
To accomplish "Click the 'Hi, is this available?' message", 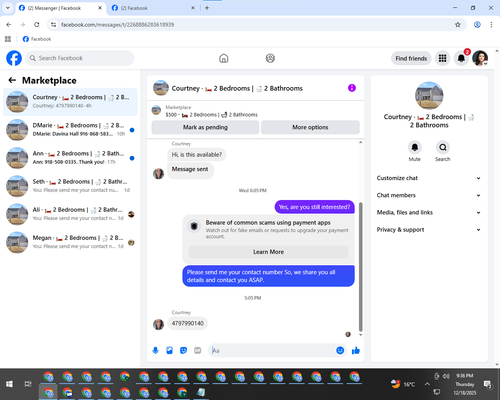I will point(197,155).
